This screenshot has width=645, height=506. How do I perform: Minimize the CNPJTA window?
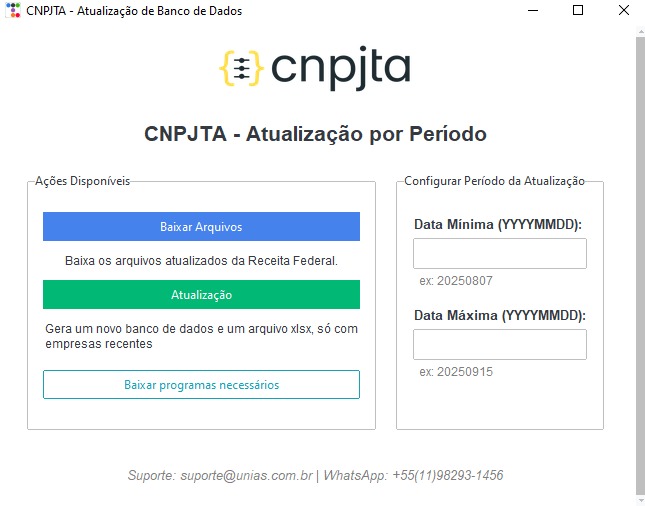click(x=532, y=11)
